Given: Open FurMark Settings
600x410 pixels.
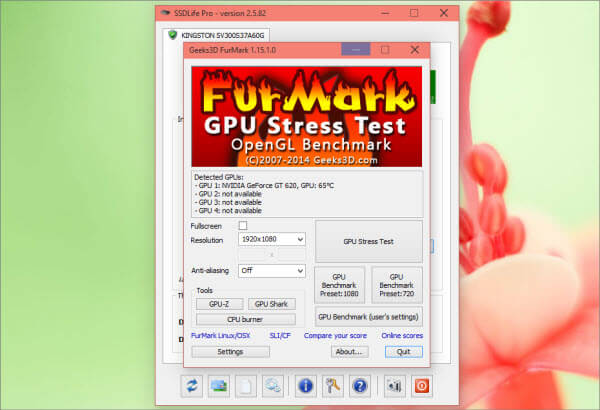Looking at the screenshot, I should tap(230, 351).
